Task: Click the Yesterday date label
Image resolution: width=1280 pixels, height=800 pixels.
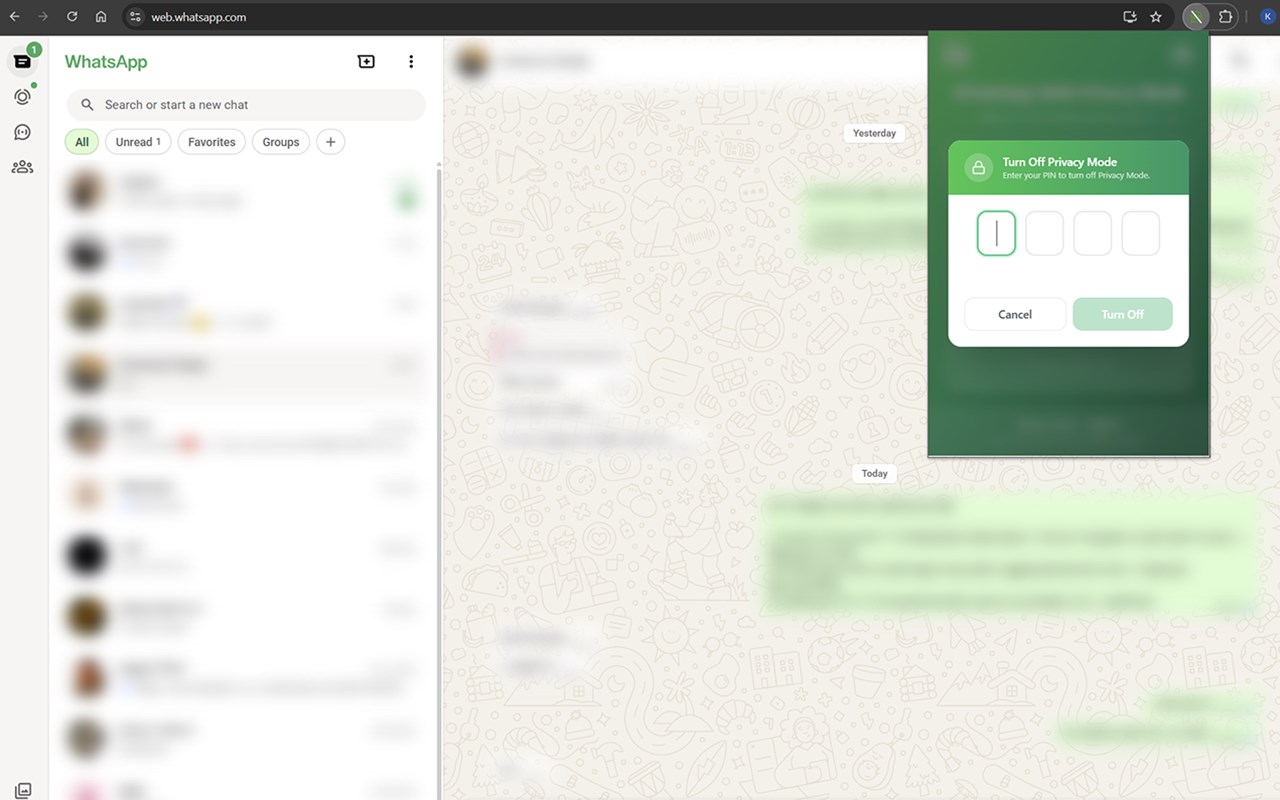Action: coord(875,133)
